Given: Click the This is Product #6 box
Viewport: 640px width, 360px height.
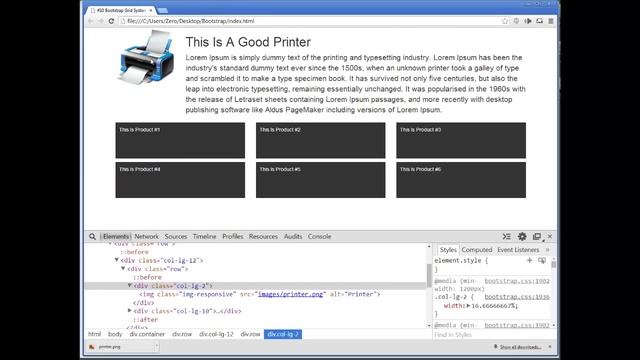Looking at the screenshot, I should click(461, 180).
